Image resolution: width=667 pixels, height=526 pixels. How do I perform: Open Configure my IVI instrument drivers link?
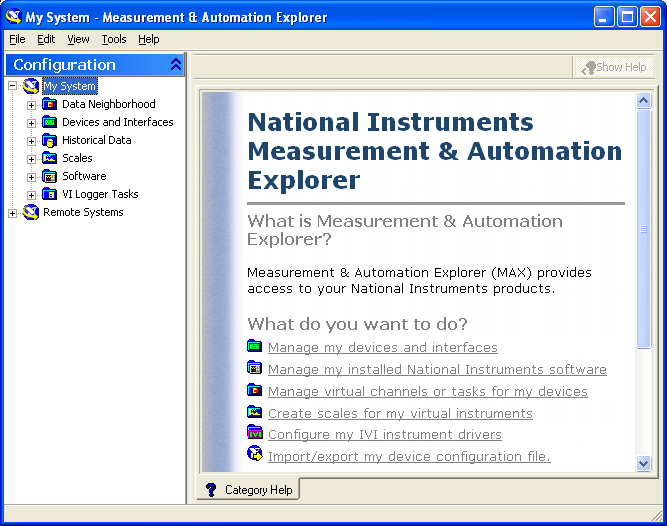tap(385, 435)
